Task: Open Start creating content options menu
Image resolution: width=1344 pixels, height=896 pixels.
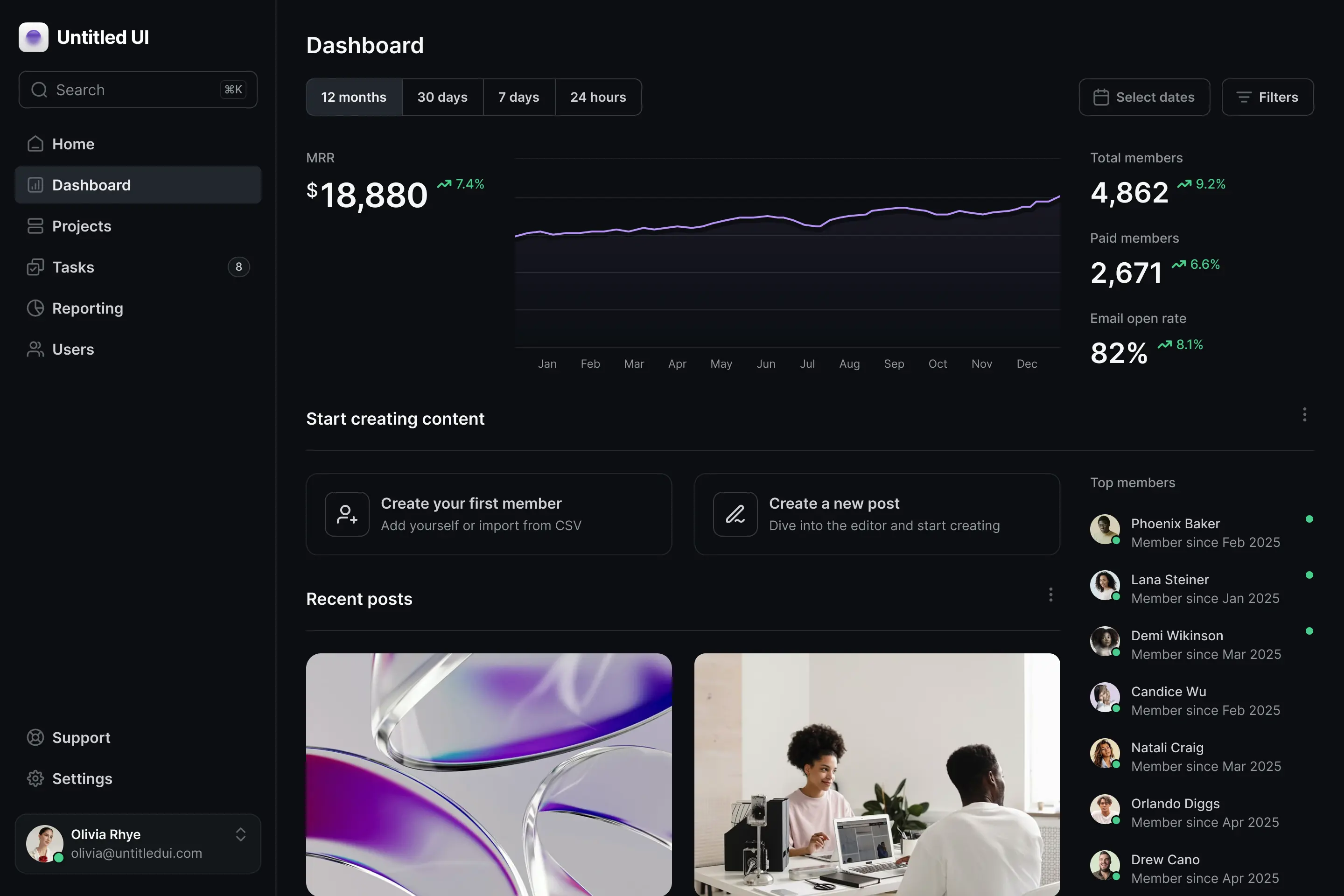Action: [1305, 414]
